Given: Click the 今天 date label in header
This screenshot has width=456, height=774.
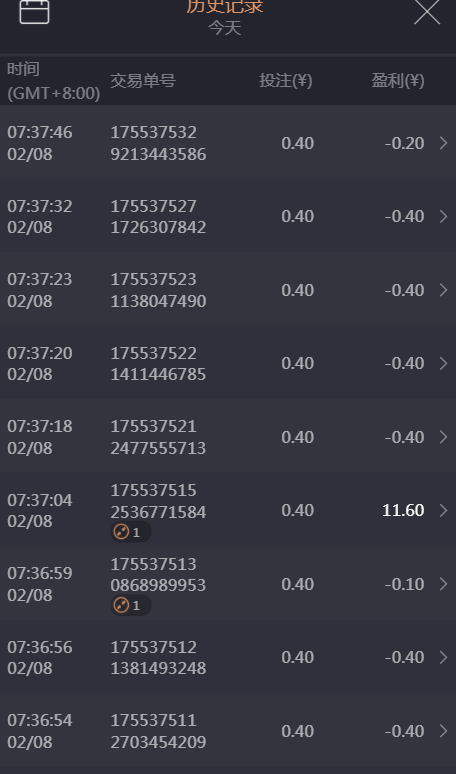Looking at the screenshot, I should click(225, 28).
